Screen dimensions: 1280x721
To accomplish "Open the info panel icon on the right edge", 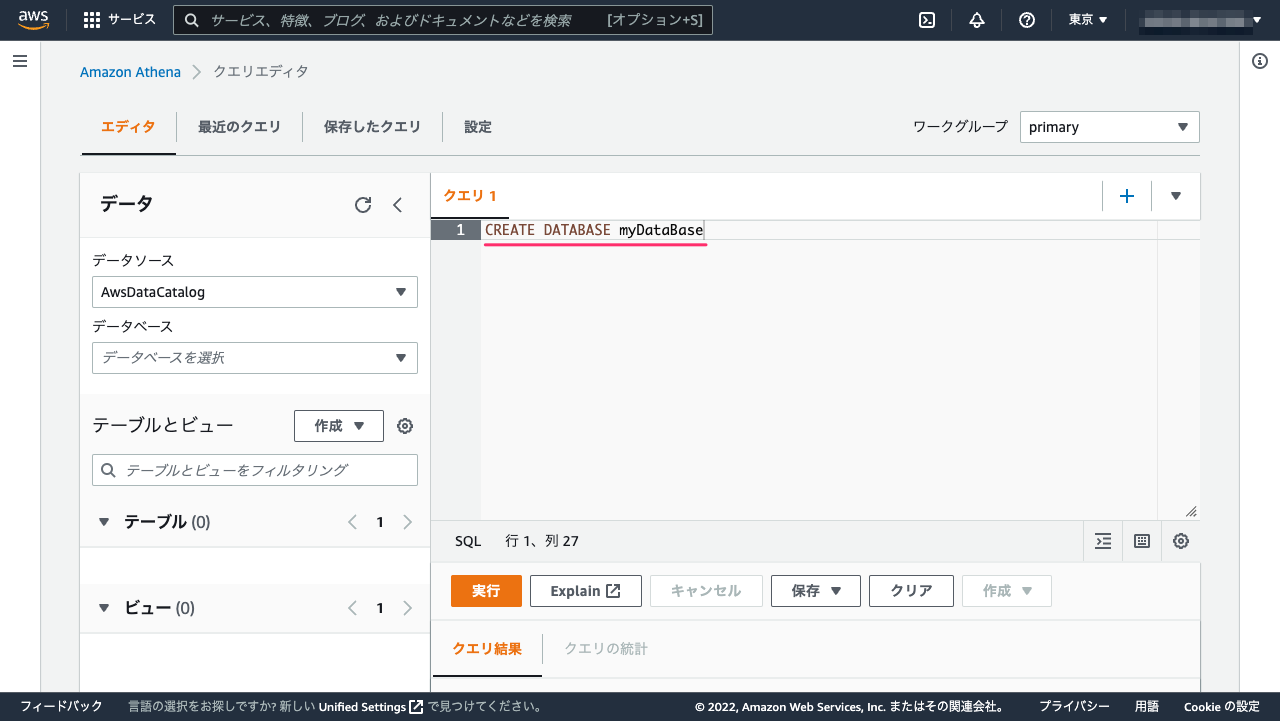I will point(1260,62).
